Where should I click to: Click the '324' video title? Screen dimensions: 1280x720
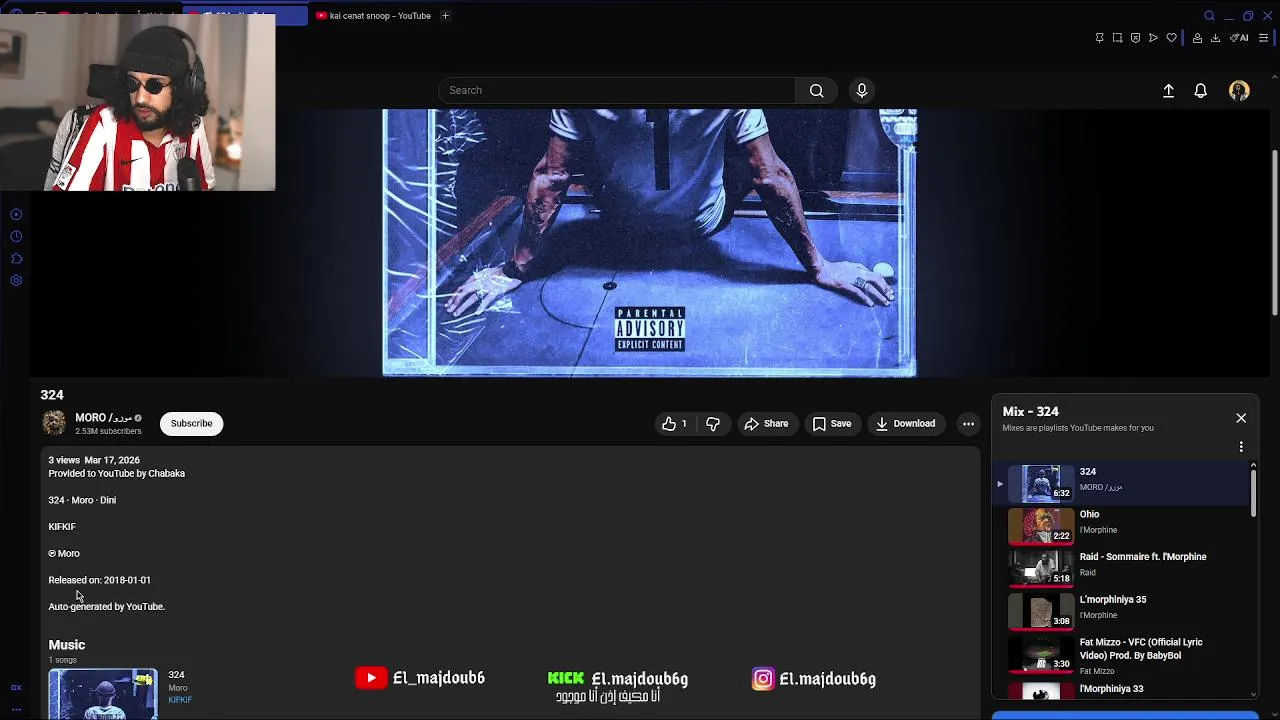pos(52,395)
